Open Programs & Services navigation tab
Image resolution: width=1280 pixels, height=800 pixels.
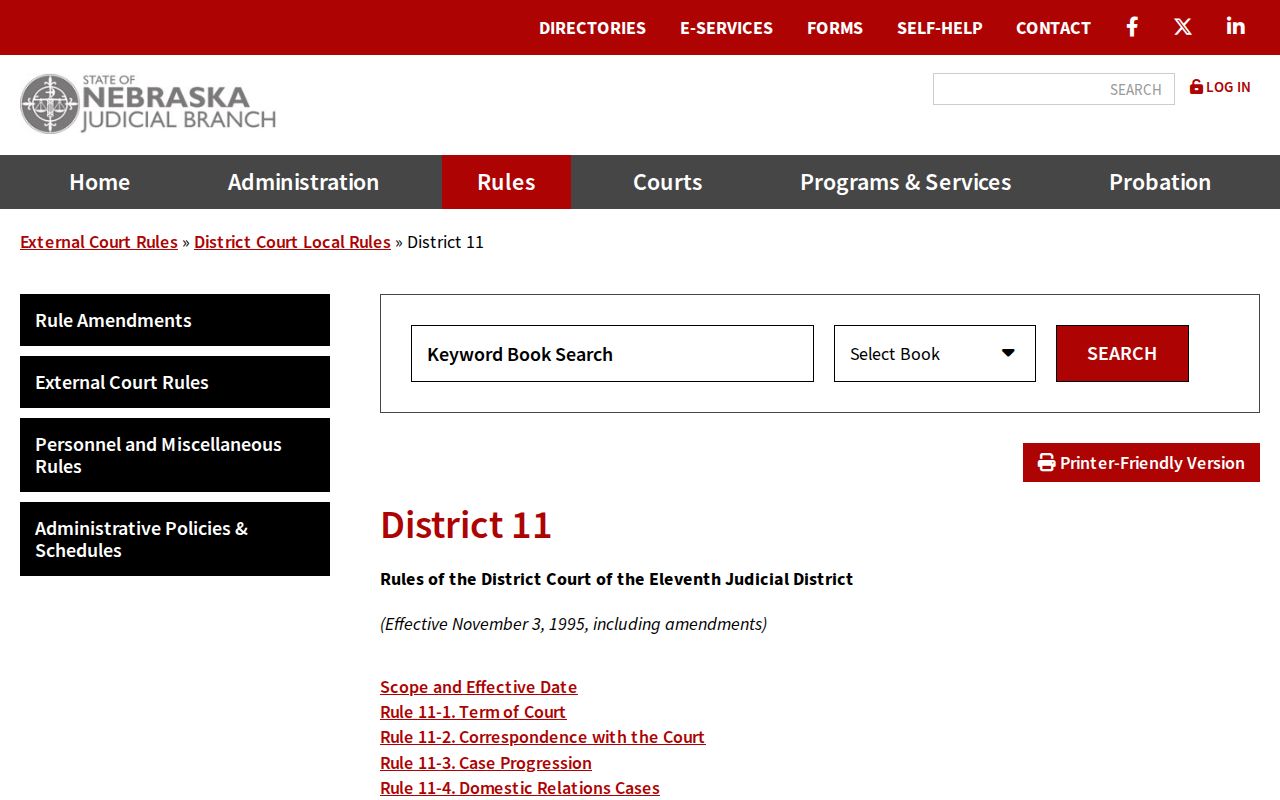coord(905,182)
